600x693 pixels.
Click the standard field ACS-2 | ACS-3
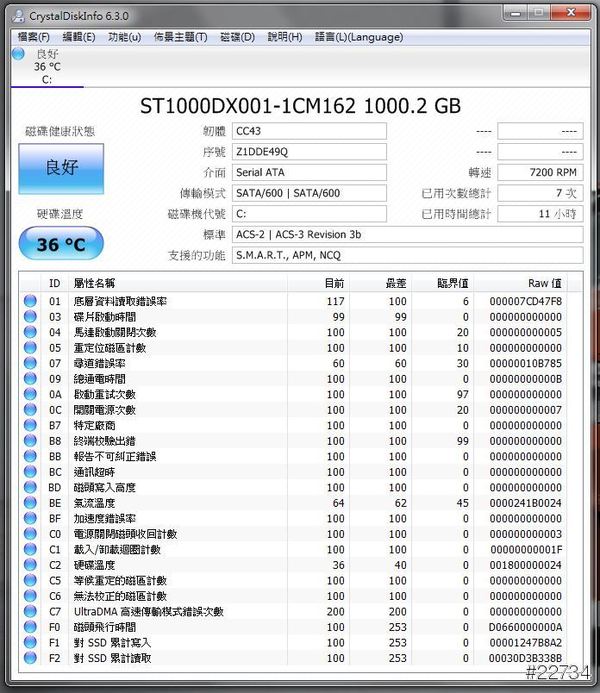click(407, 235)
